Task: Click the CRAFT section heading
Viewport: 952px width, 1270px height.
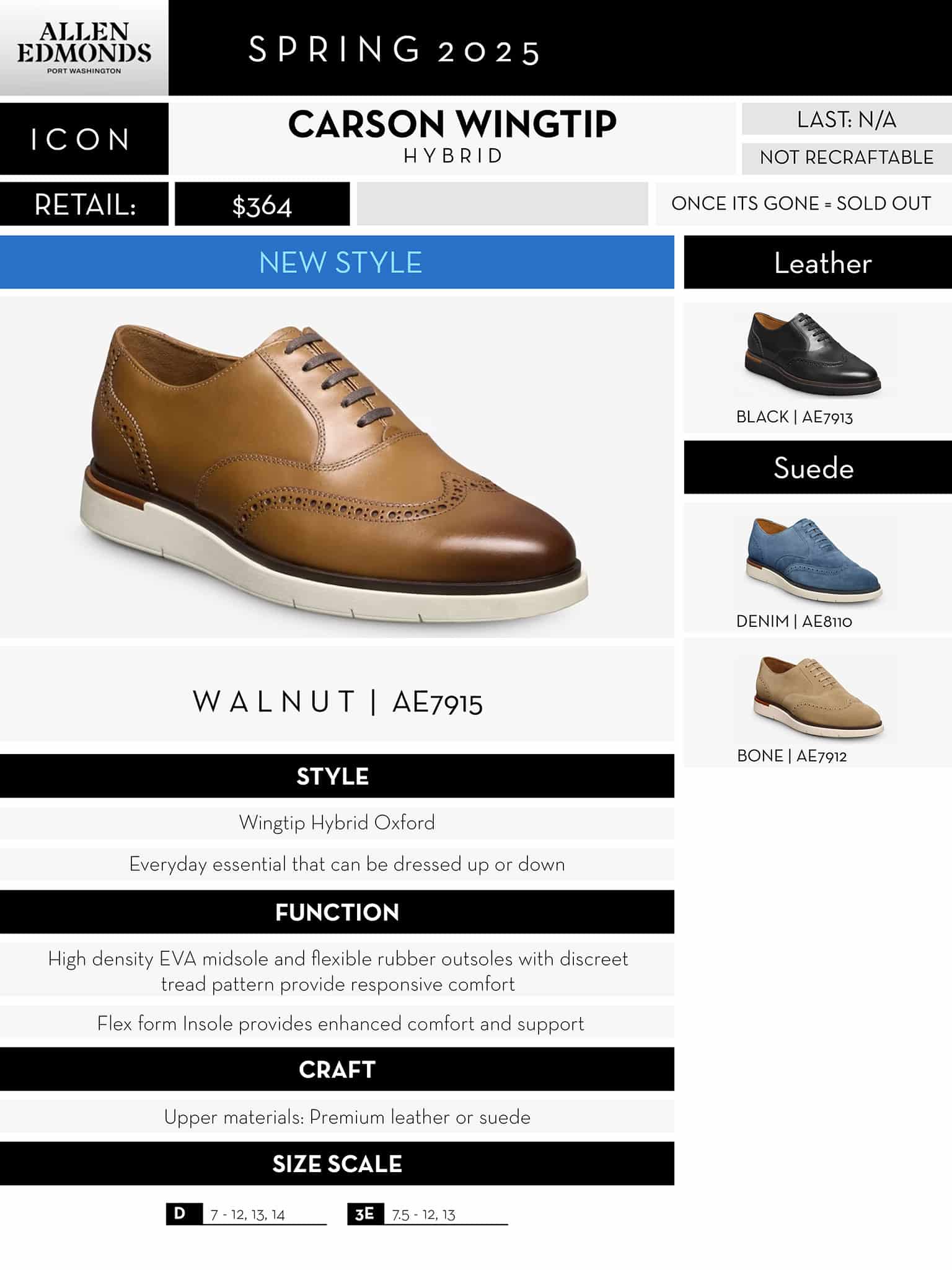Action: (x=337, y=1069)
